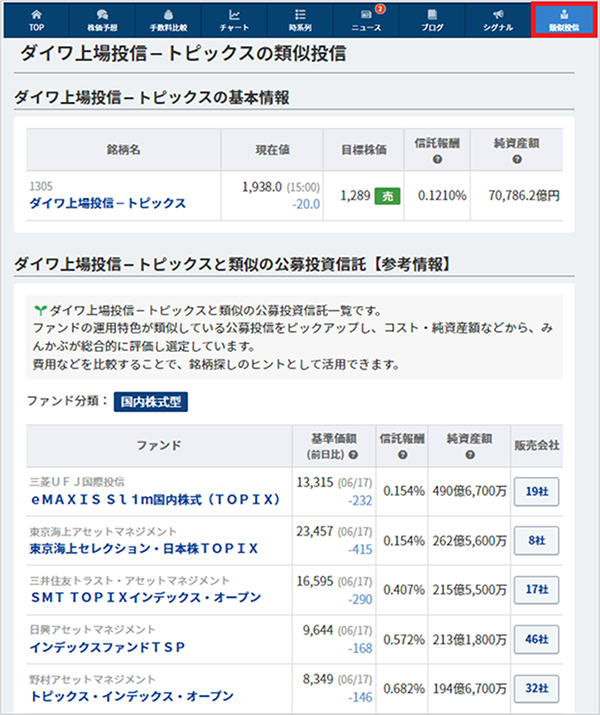The width and height of the screenshot is (600, 715).
Task: Click the green 売 rating badge
Action: [x=387, y=196]
